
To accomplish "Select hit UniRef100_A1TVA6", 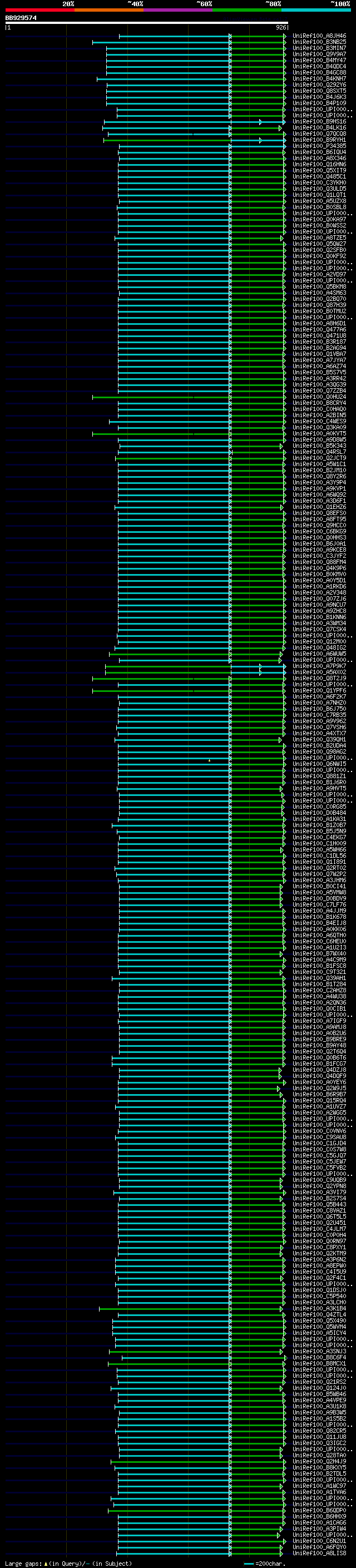I will tap(319, 1492).
